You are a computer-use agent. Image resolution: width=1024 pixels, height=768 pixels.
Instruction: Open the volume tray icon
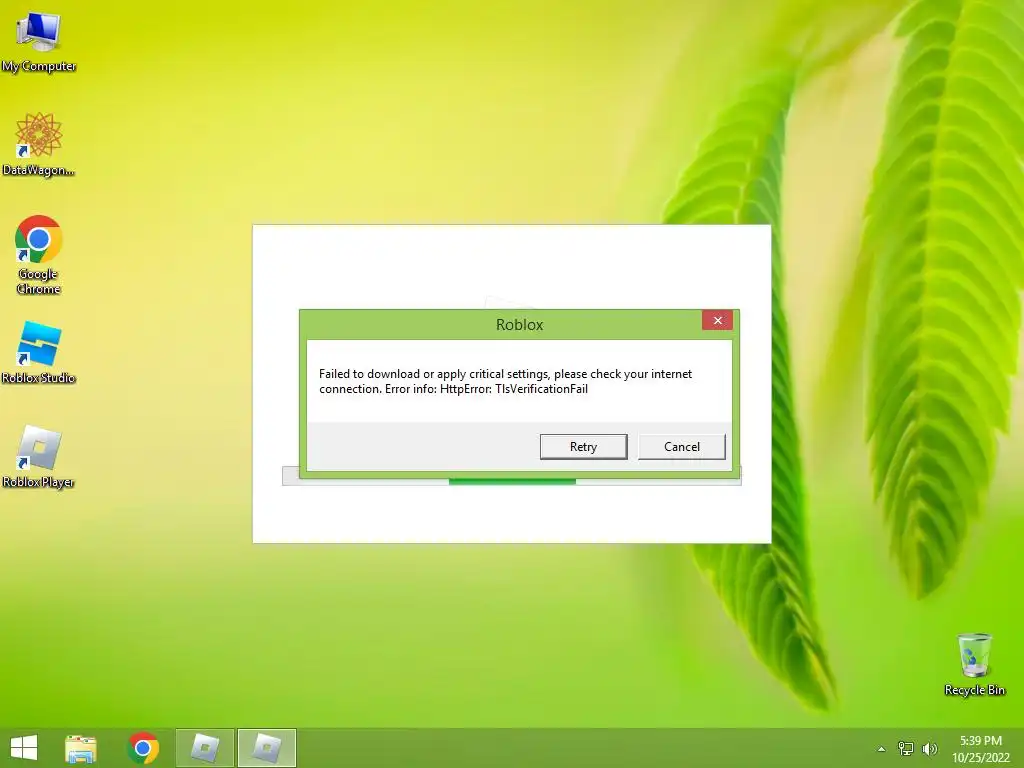930,748
